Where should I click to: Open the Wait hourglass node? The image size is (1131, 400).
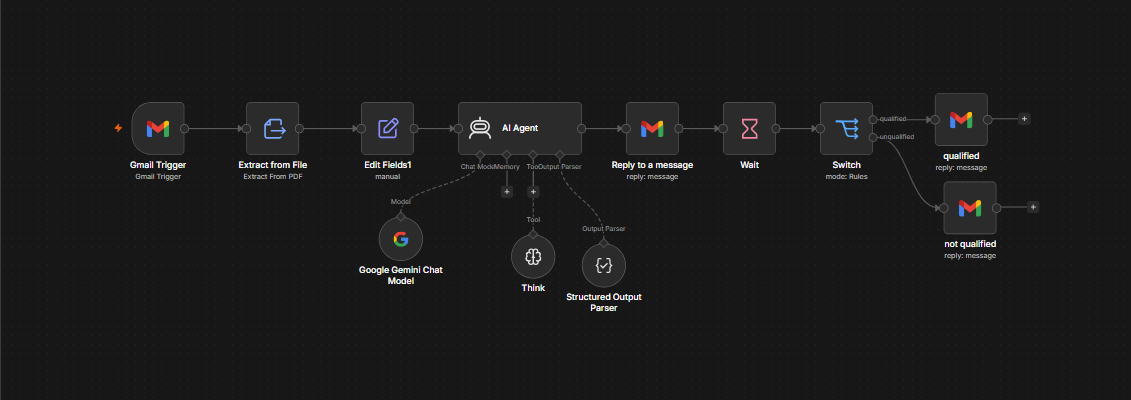749,128
